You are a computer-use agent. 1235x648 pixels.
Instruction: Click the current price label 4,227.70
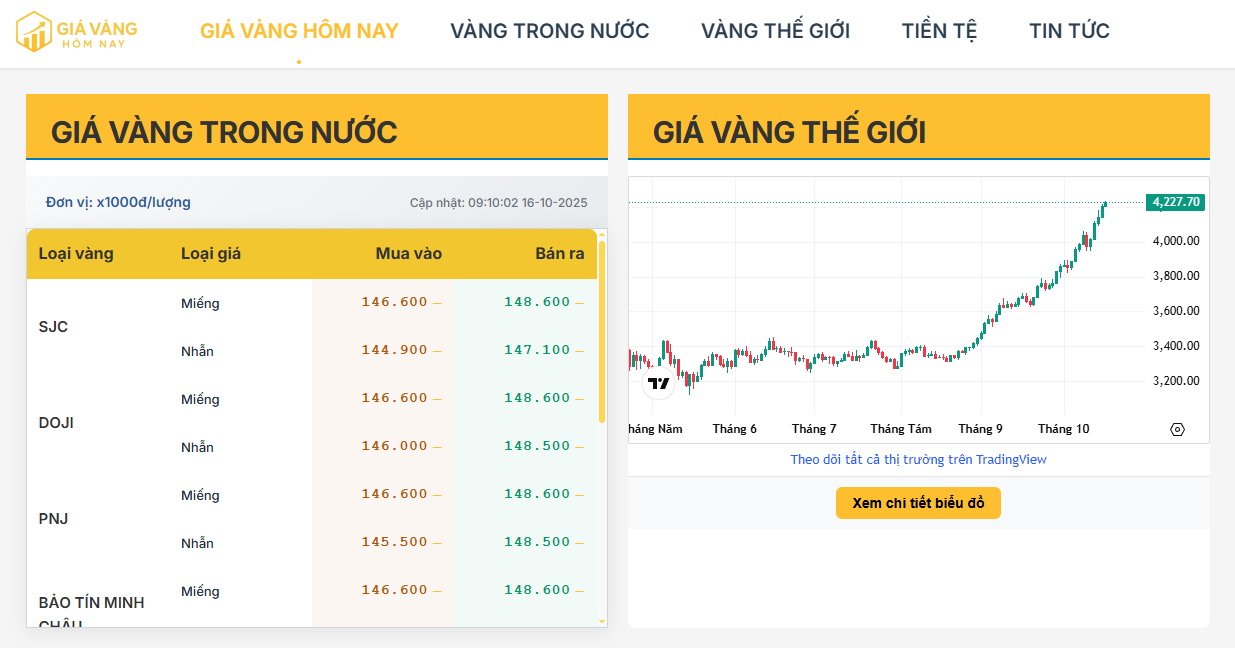1175,202
